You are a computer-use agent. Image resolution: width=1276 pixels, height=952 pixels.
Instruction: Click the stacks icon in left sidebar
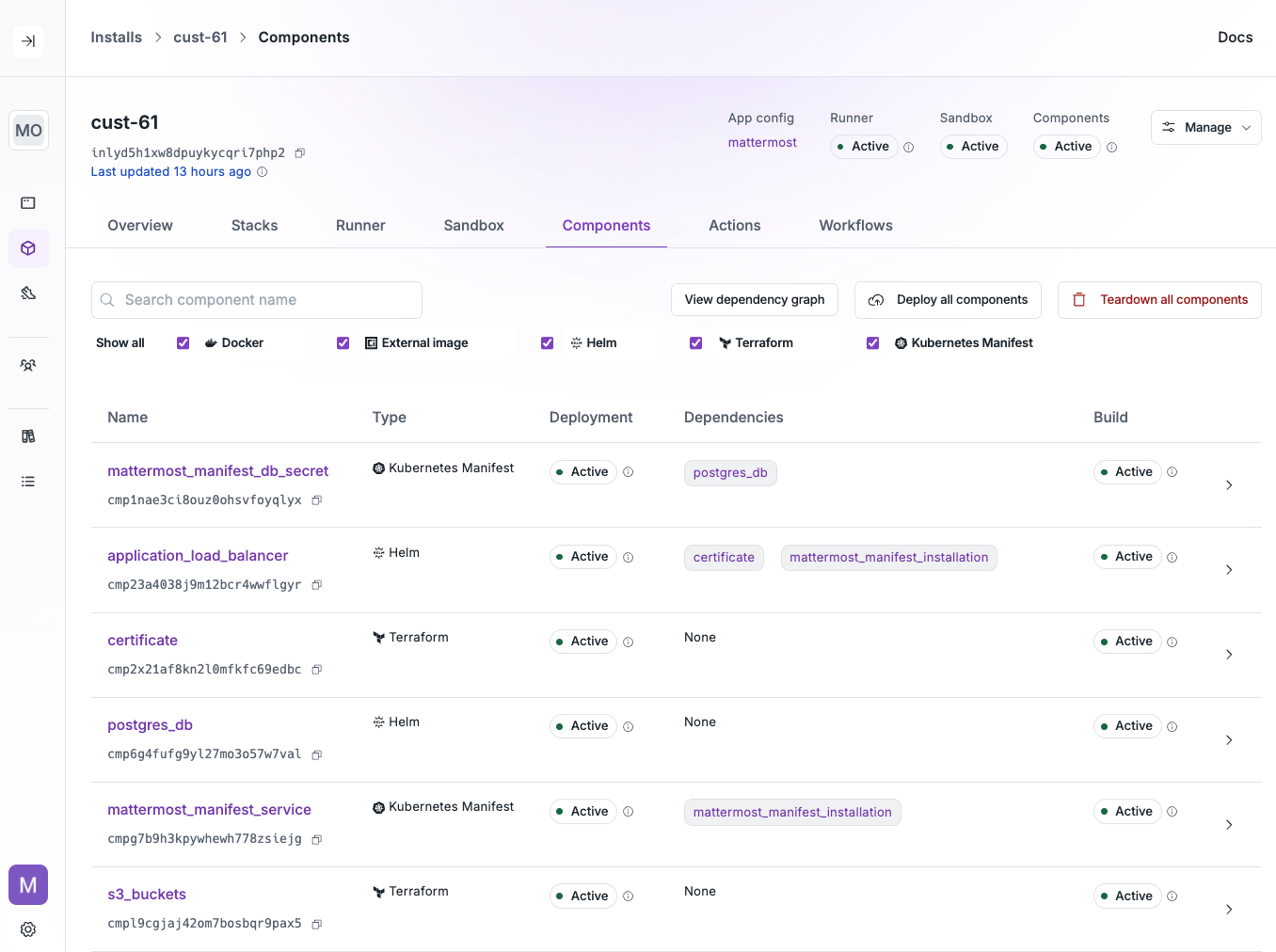[27, 293]
